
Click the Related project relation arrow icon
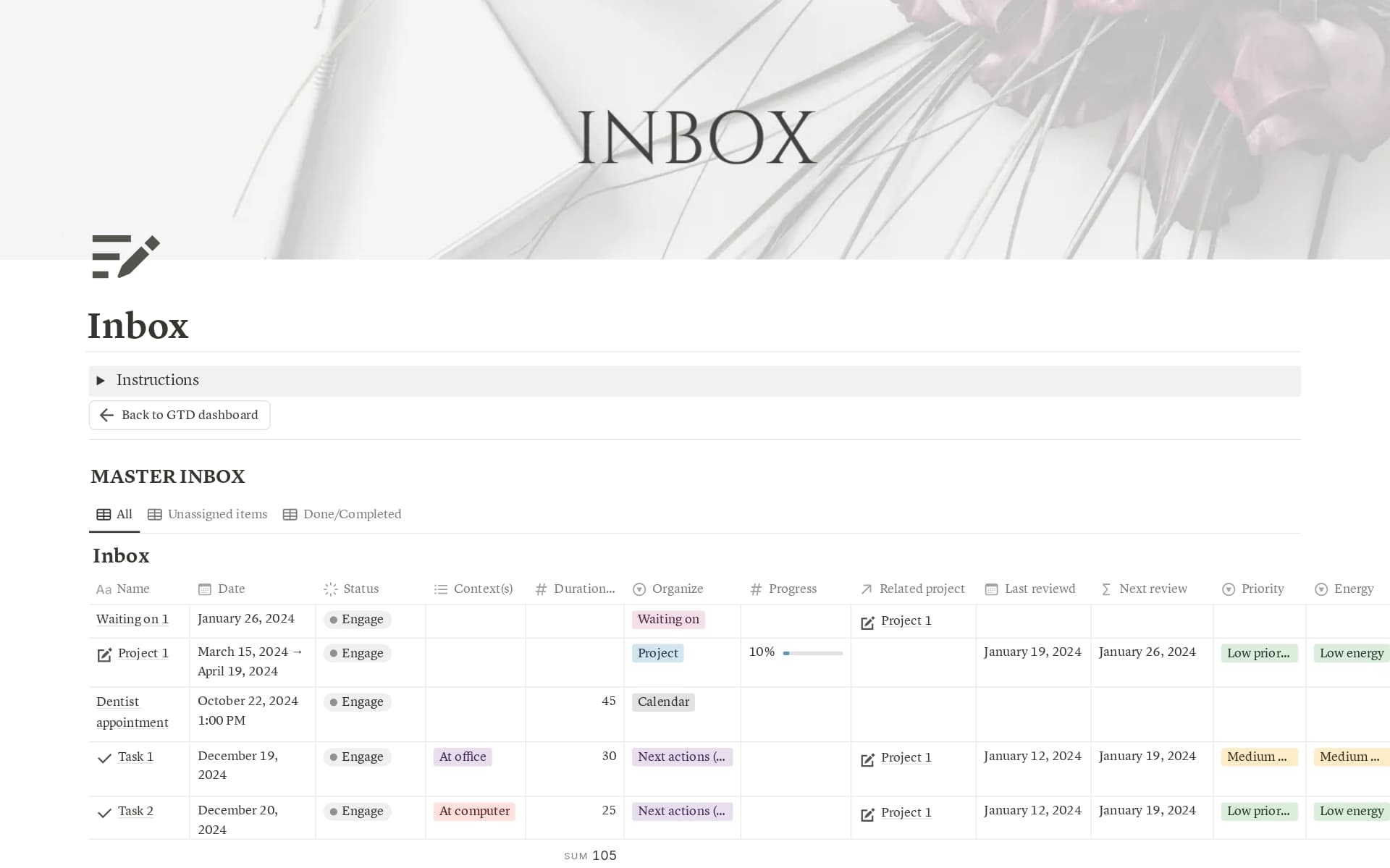pos(867,589)
